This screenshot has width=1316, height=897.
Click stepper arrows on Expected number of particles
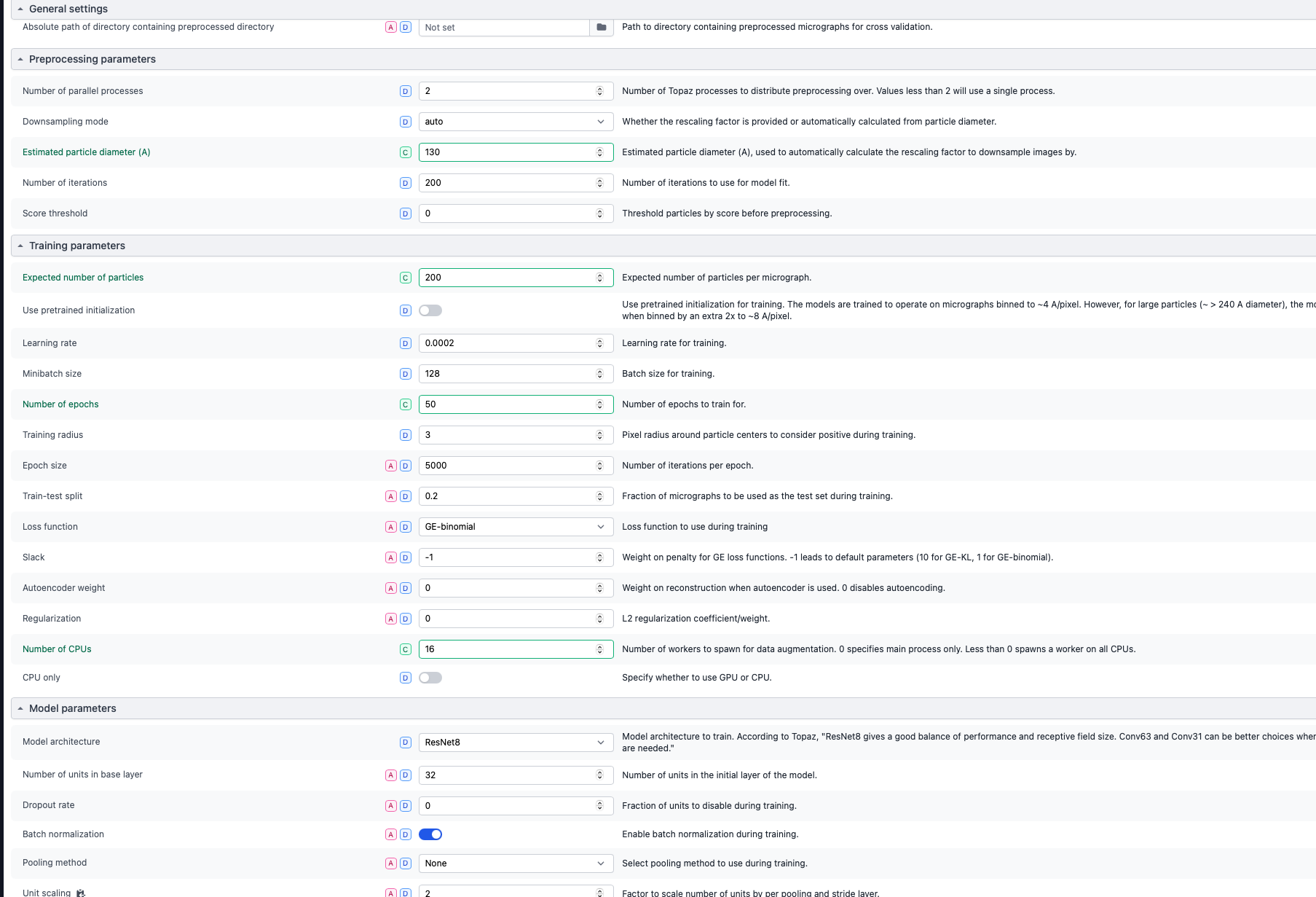click(600, 278)
